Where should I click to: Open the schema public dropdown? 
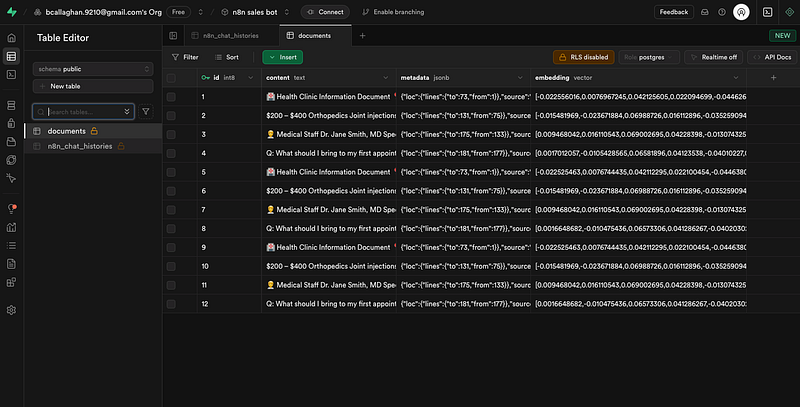(92, 70)
